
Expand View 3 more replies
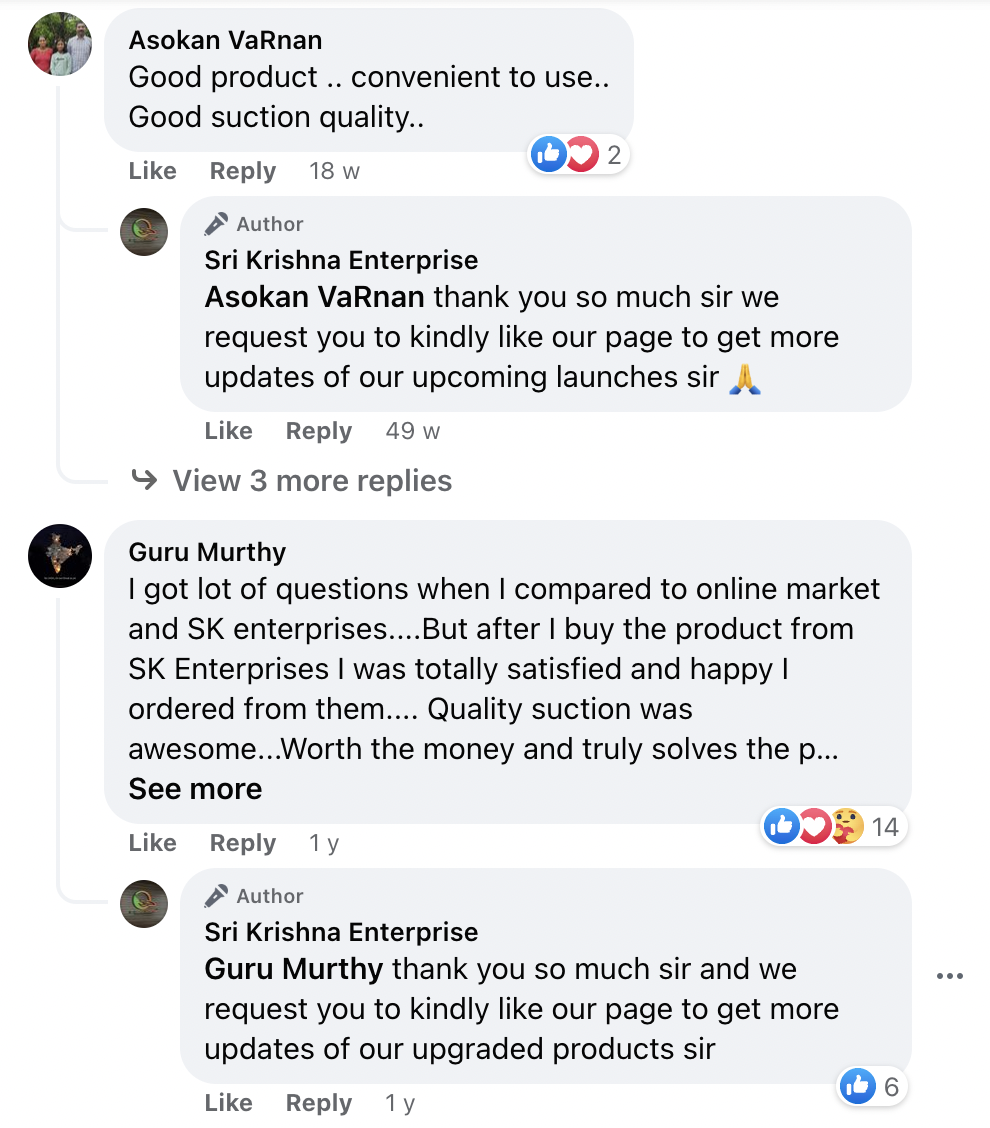click(311, 481)
